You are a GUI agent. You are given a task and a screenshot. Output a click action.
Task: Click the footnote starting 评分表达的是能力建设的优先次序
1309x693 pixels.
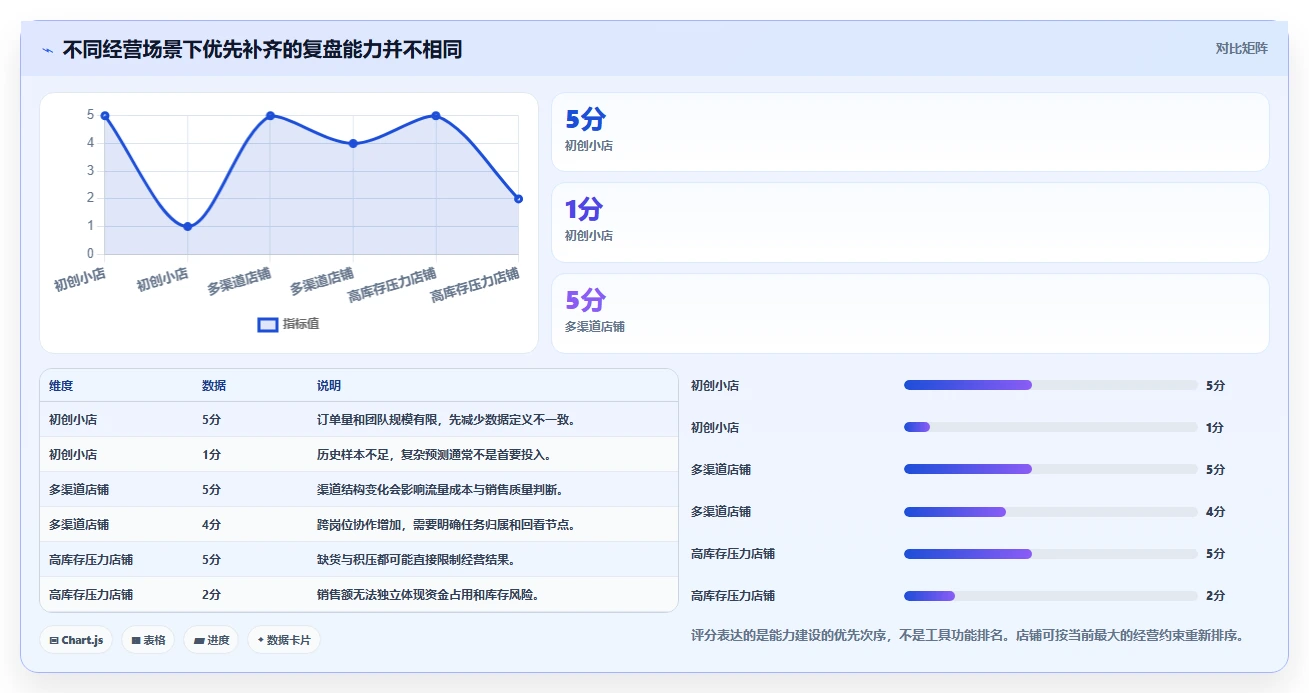967,635
